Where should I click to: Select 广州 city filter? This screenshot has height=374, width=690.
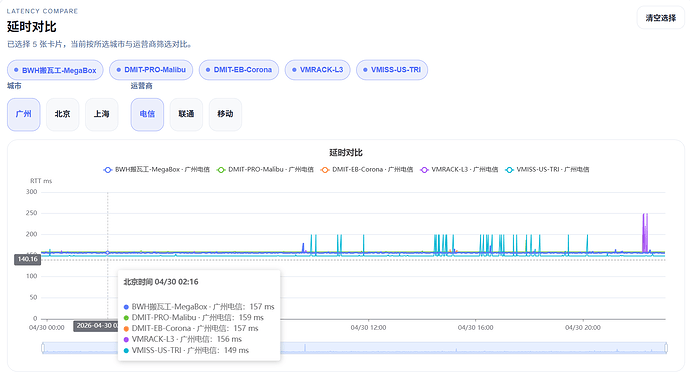coord(23,114)
